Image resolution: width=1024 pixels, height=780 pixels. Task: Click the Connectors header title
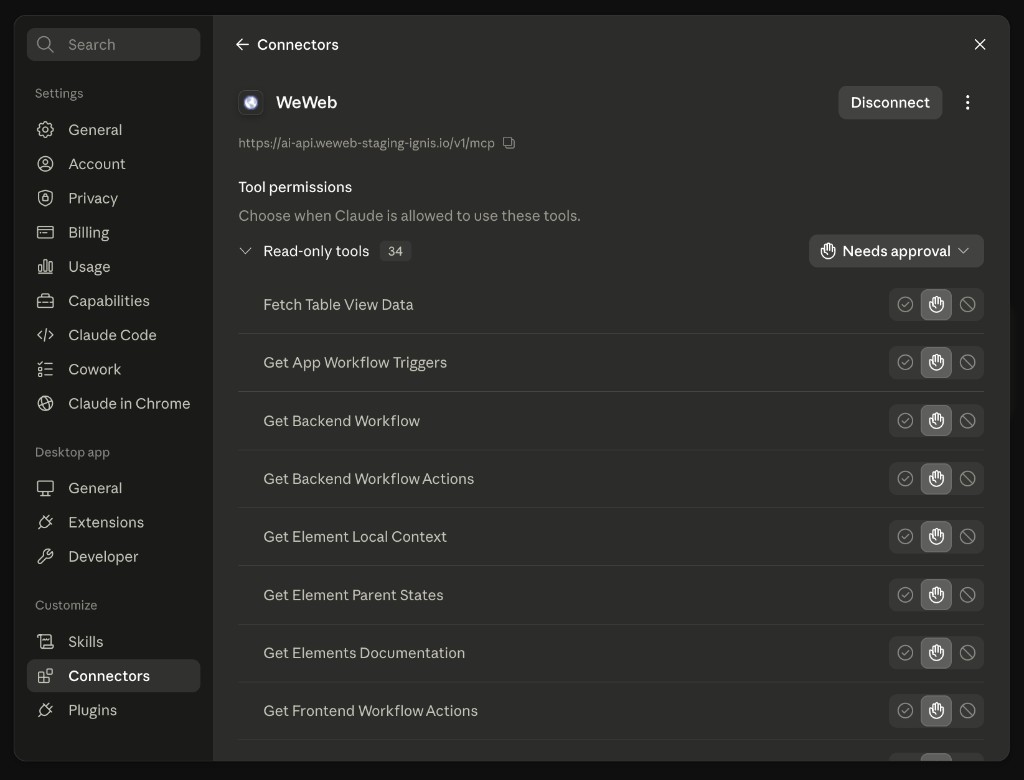click(298, 44)
